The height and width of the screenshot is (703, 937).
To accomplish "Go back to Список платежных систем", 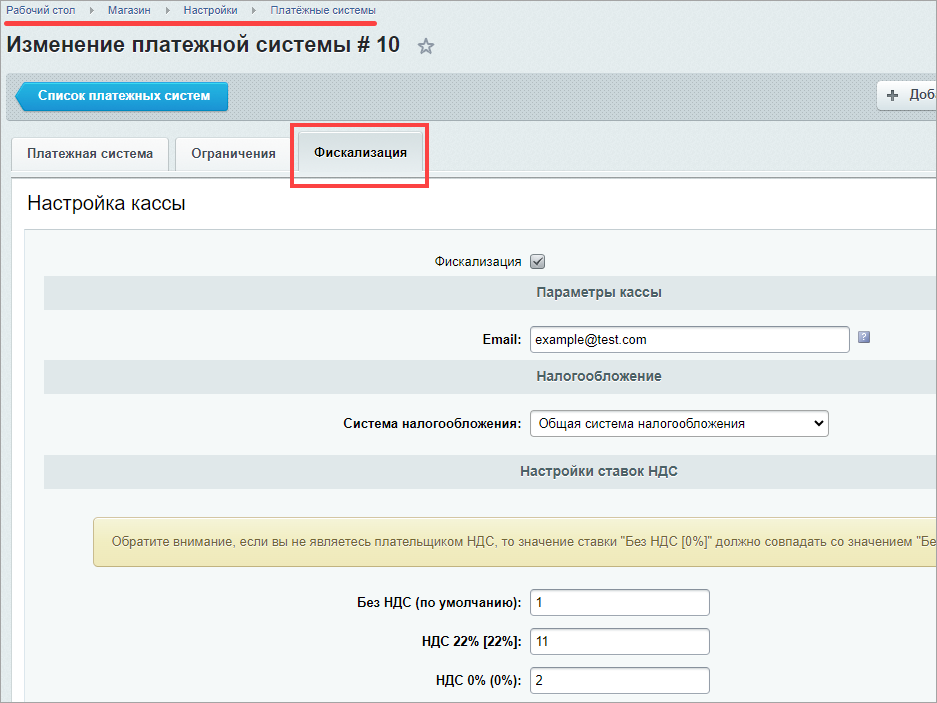I will pos(123,96).
